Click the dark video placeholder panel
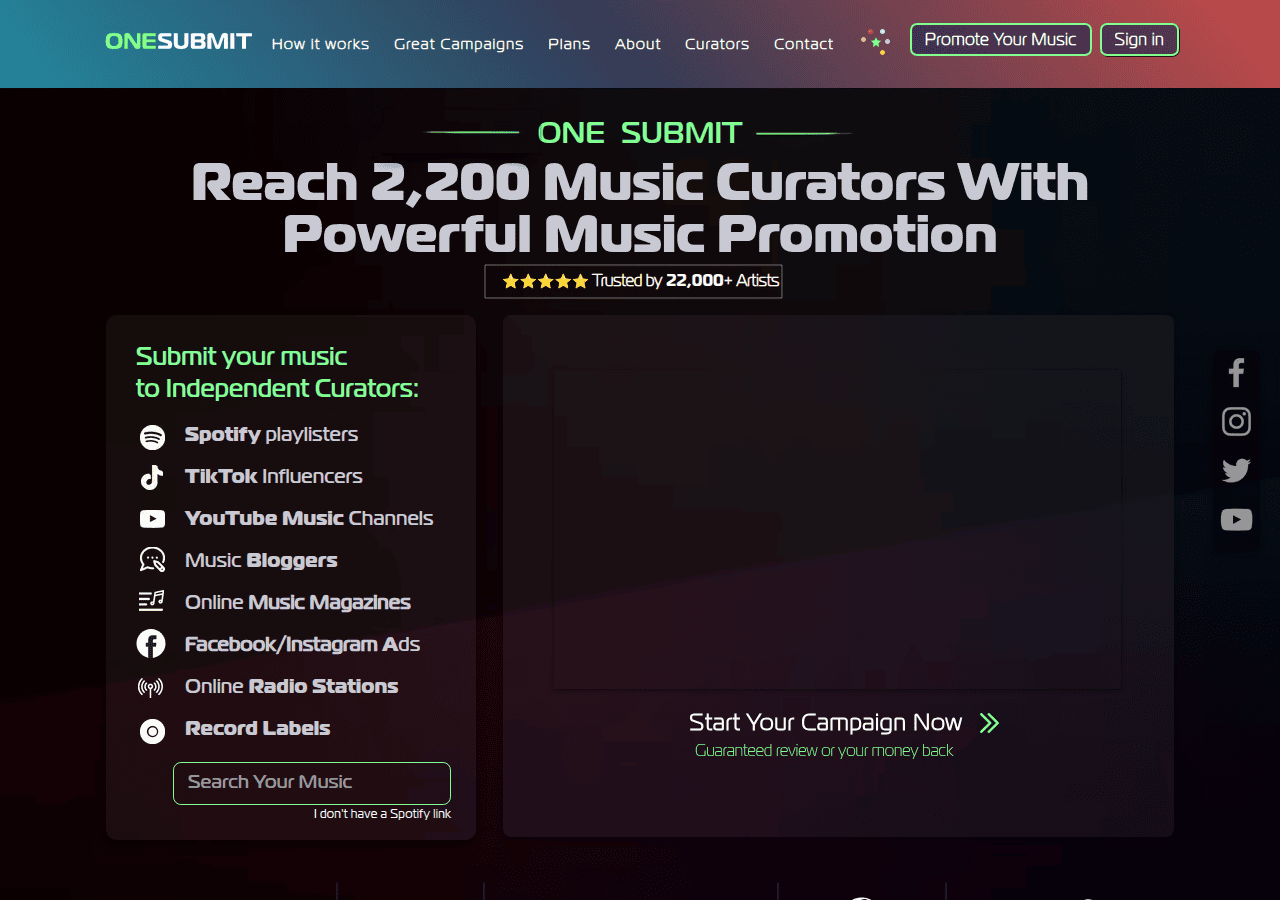Viewport: 1280px width, 900px height. click(837, 529)
